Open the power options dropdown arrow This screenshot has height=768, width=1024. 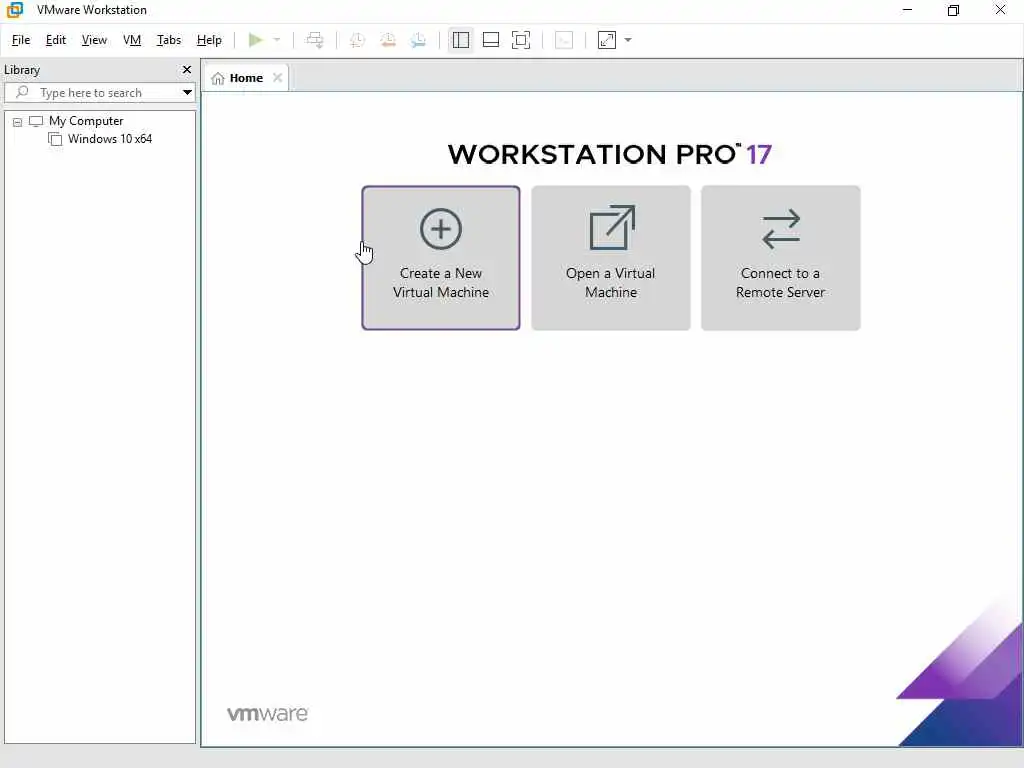tap(277, 40)
